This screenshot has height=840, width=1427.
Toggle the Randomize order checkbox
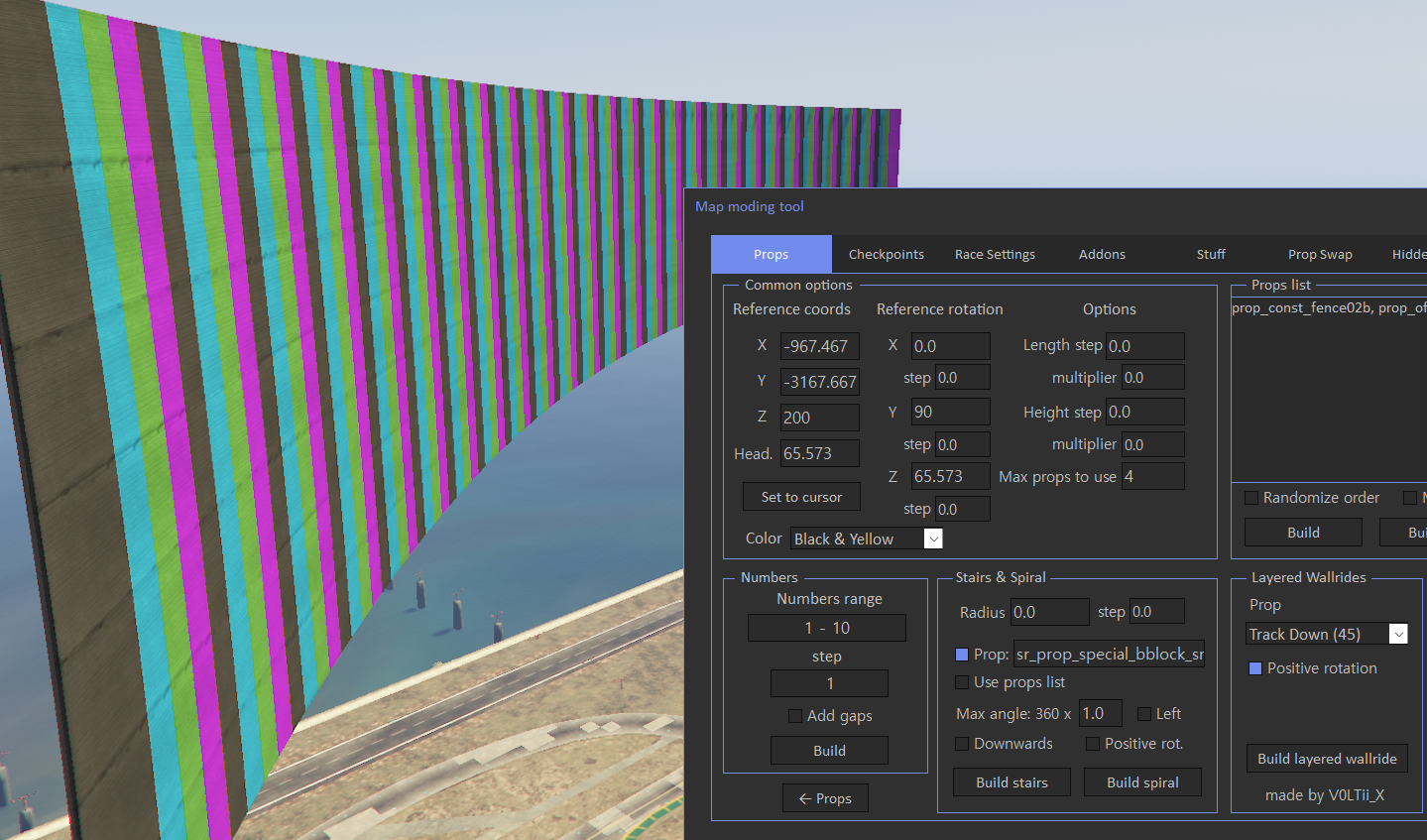pos(1251,498)
